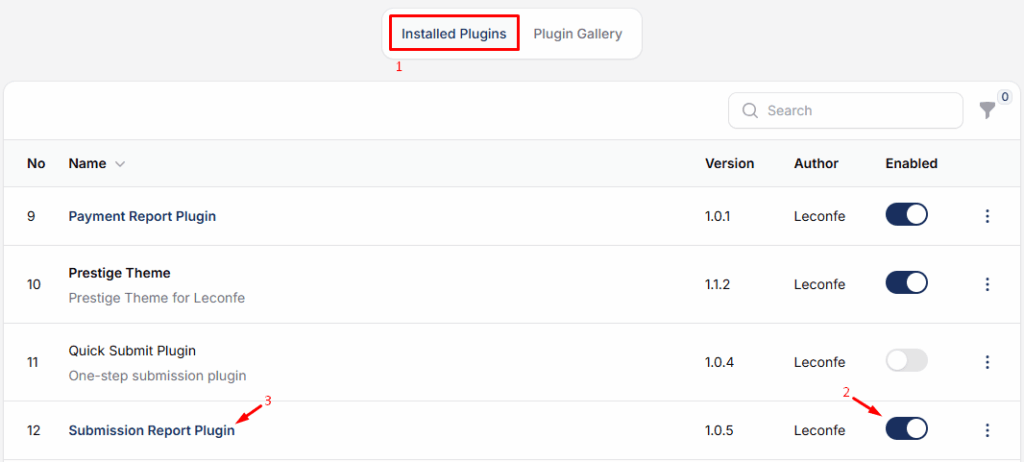Screen dimensions: 1024x462
Task: Click the search magnifier icon
Action: (x=749, y=111)
